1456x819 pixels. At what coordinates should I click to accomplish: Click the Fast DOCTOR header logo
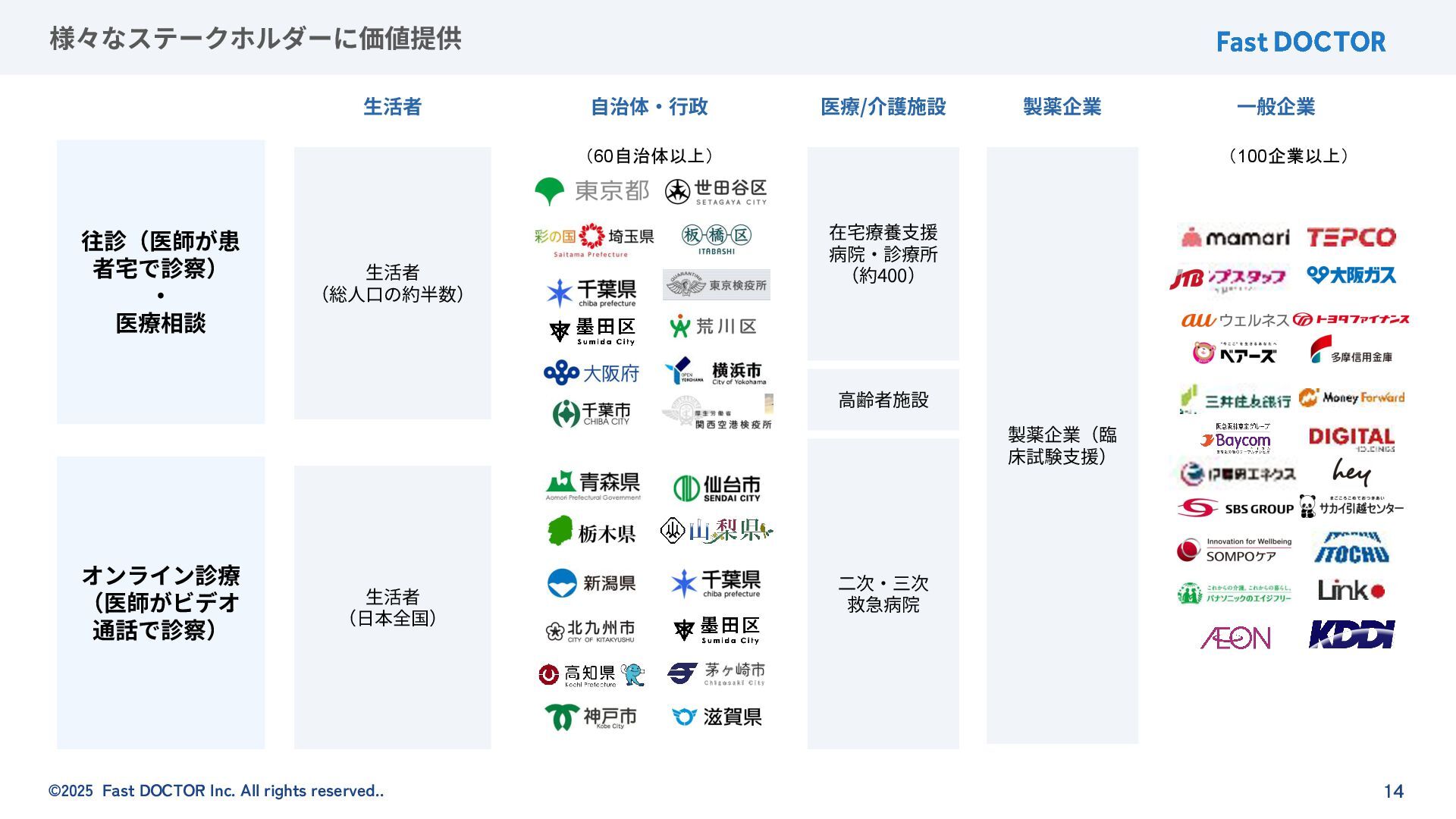pyautogui.click(x=1301, y=42)
